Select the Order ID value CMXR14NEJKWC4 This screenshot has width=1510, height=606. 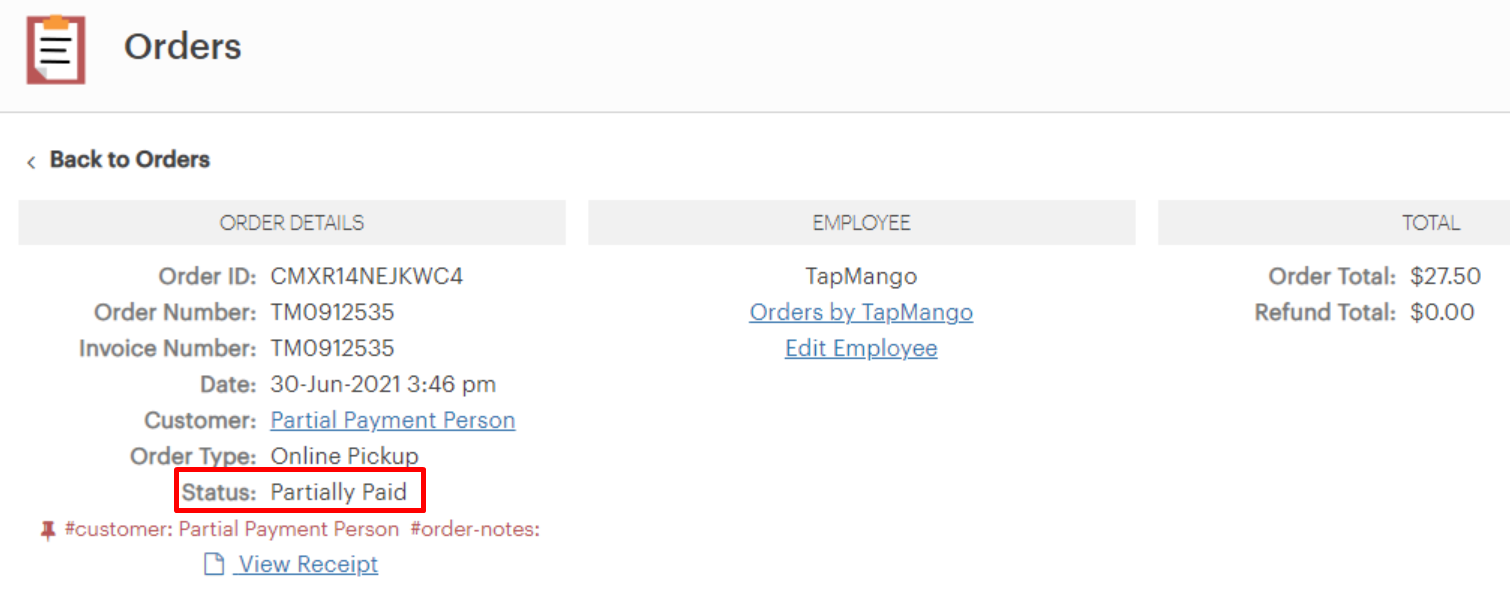coord(366,276)
